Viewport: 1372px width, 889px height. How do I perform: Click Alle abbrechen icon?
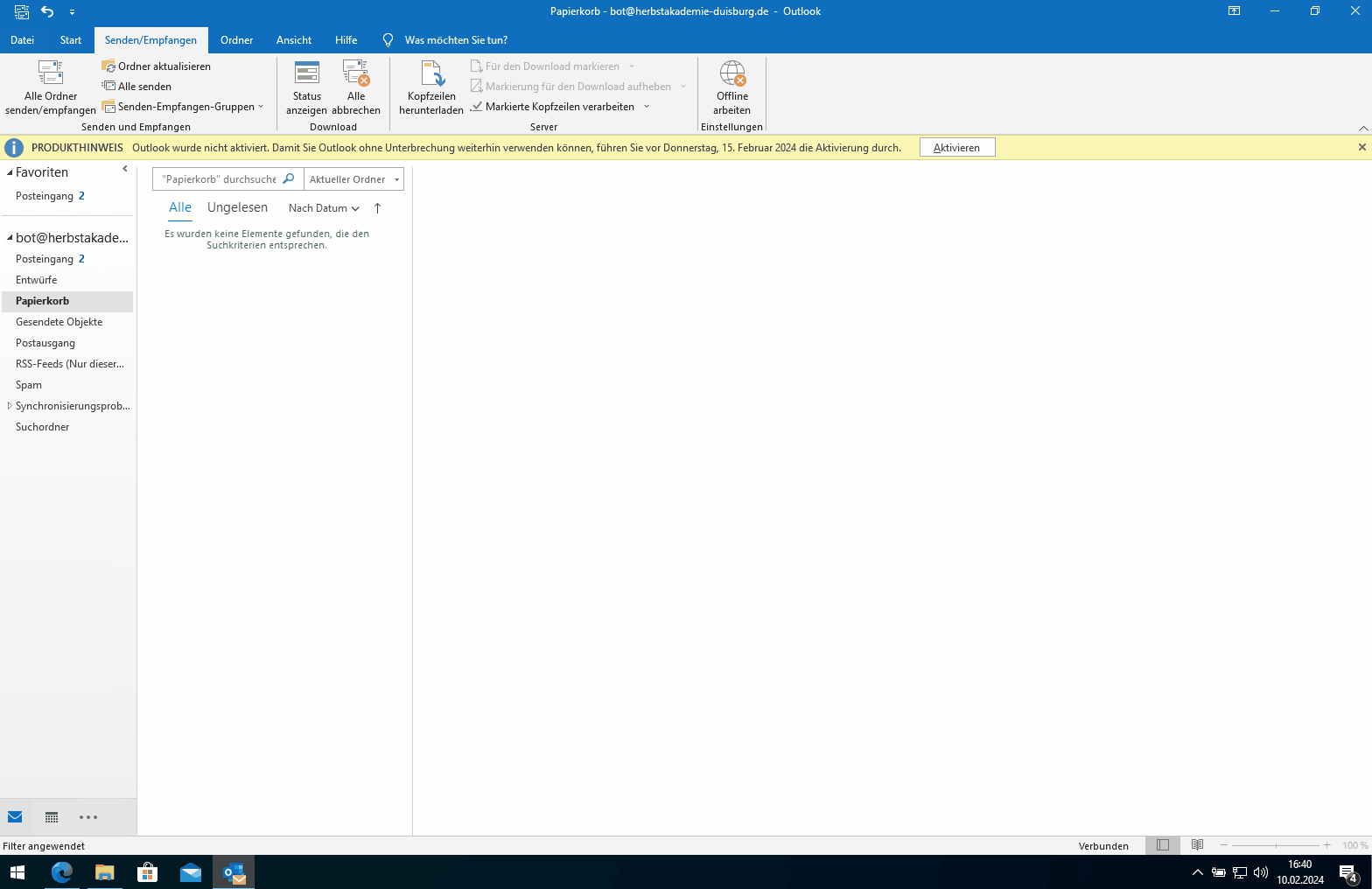[356, 73]
